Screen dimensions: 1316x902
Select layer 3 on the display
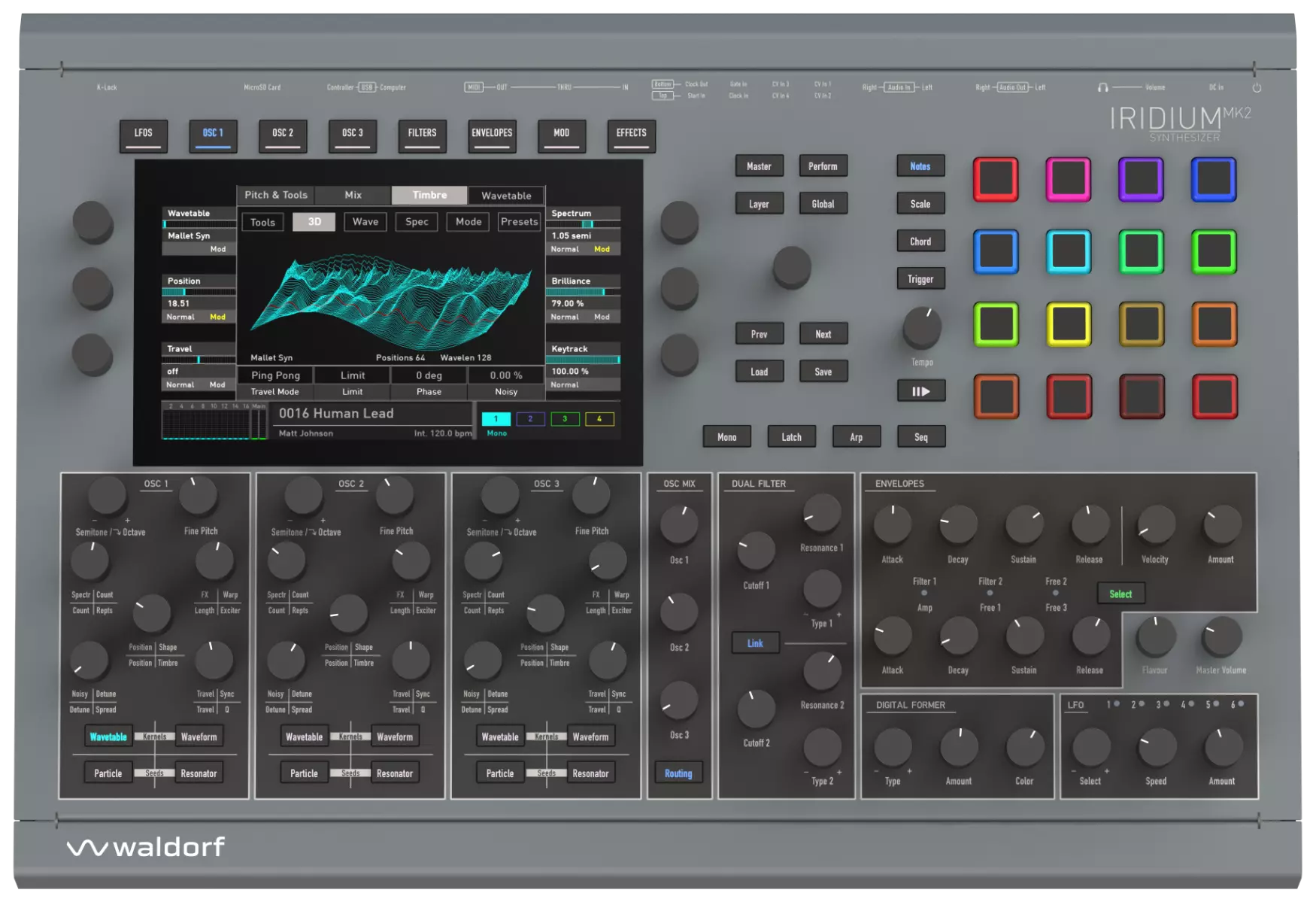[x=565, y=419]
